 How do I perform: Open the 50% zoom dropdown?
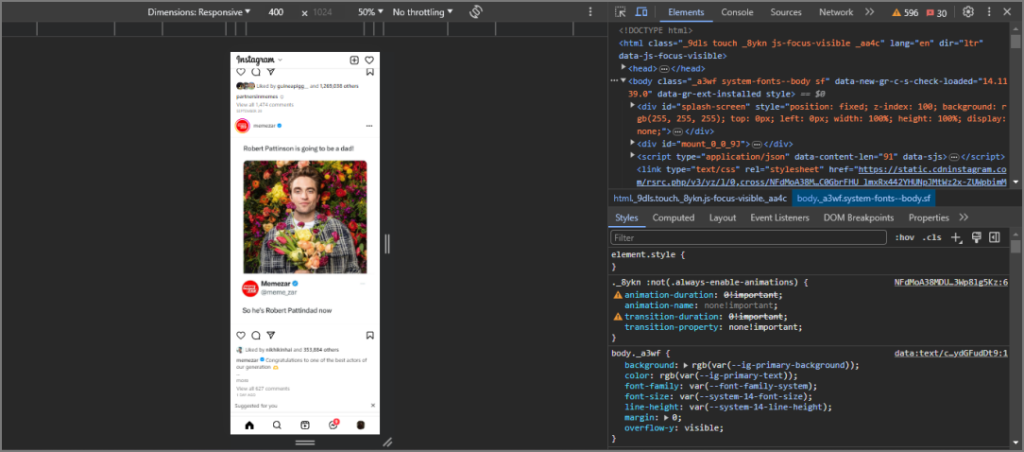(x=370, y=12)
